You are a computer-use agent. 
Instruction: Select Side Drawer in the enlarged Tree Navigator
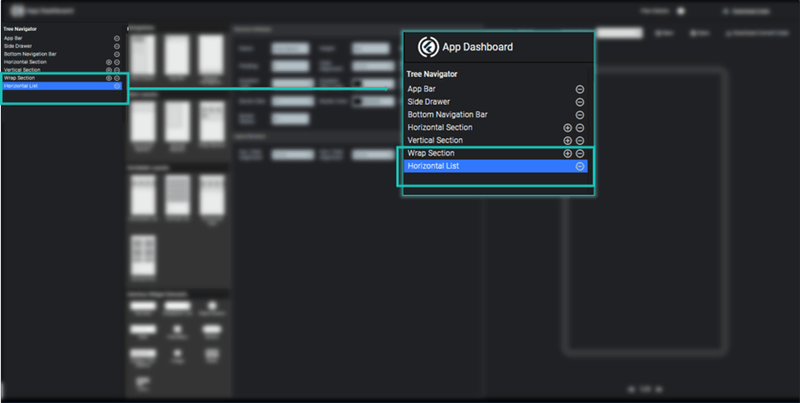(x=430, y=102)
